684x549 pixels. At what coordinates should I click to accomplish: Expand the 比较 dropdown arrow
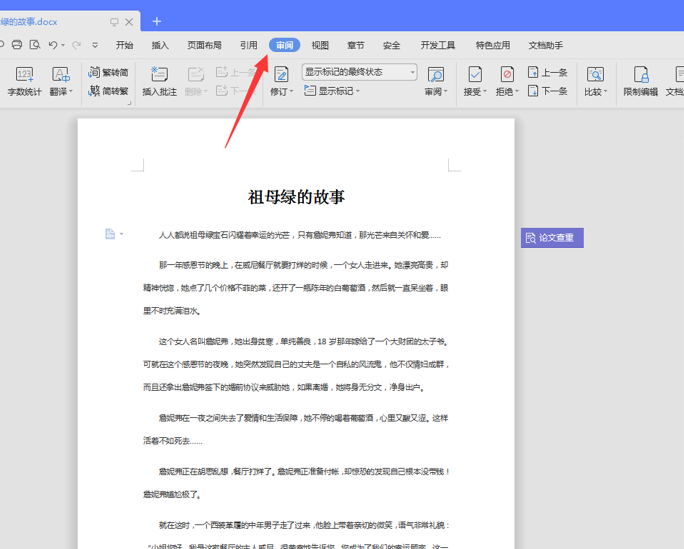[605, 91]
